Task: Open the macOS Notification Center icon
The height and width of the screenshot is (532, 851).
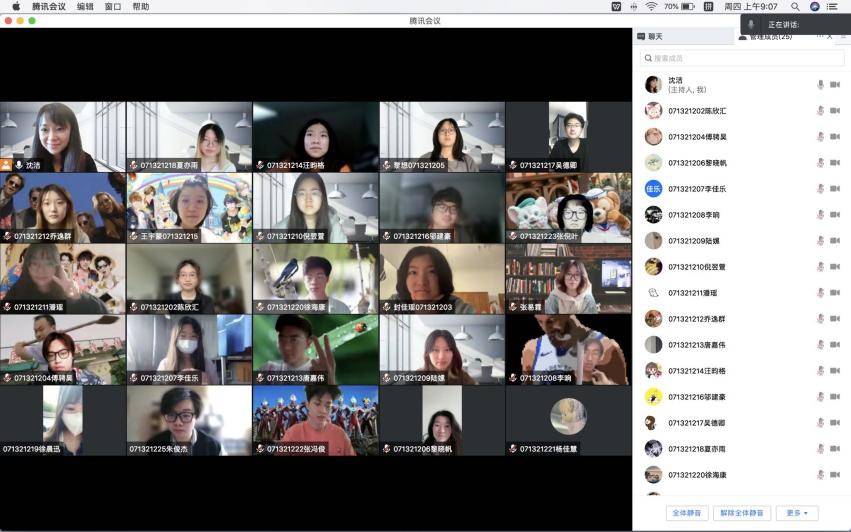Action: tap(831, 6)
